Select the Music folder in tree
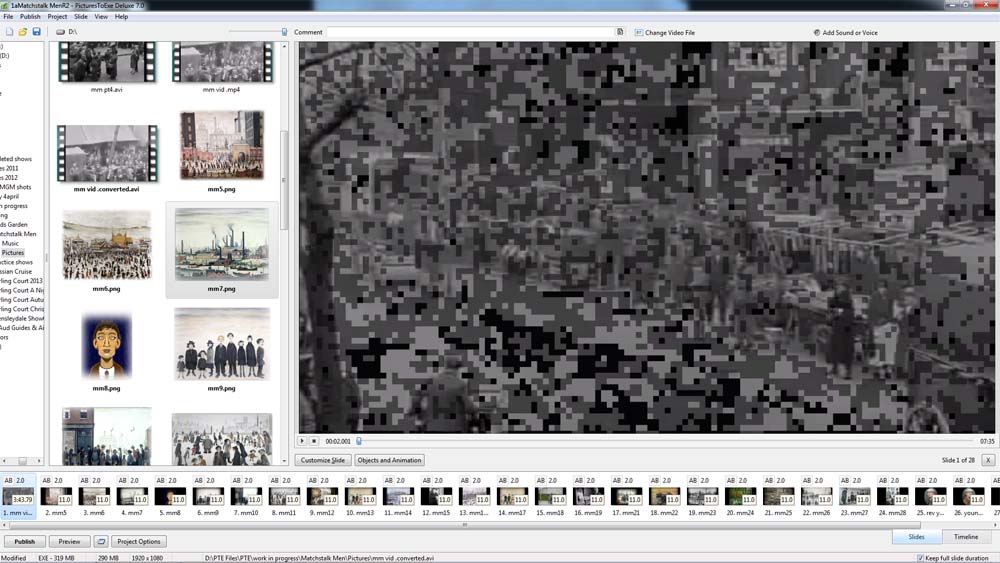This screenshot has height=563, width=1000. (10, 243)
